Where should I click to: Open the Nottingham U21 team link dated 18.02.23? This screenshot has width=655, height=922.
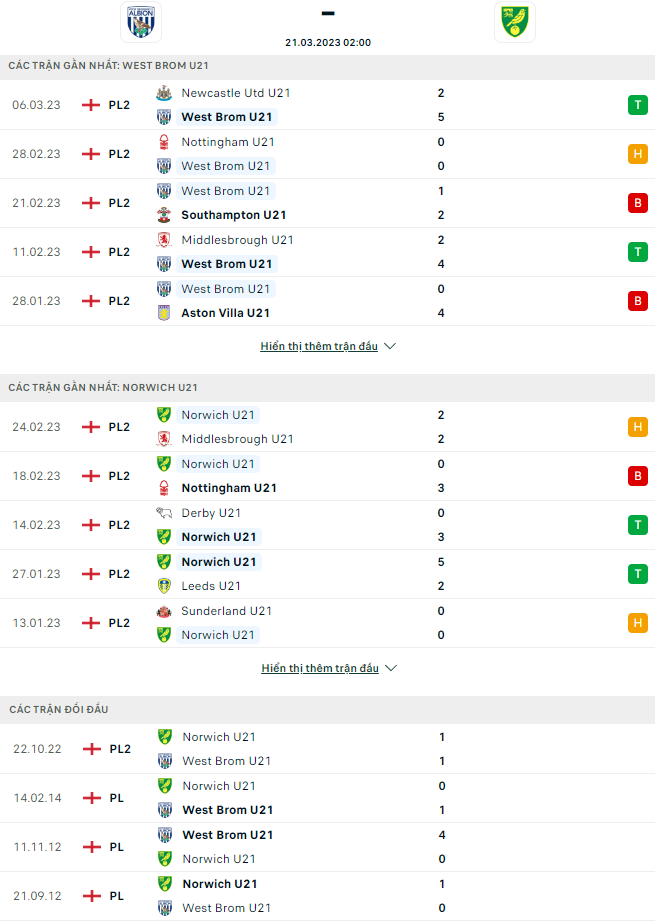pos(229,488)
